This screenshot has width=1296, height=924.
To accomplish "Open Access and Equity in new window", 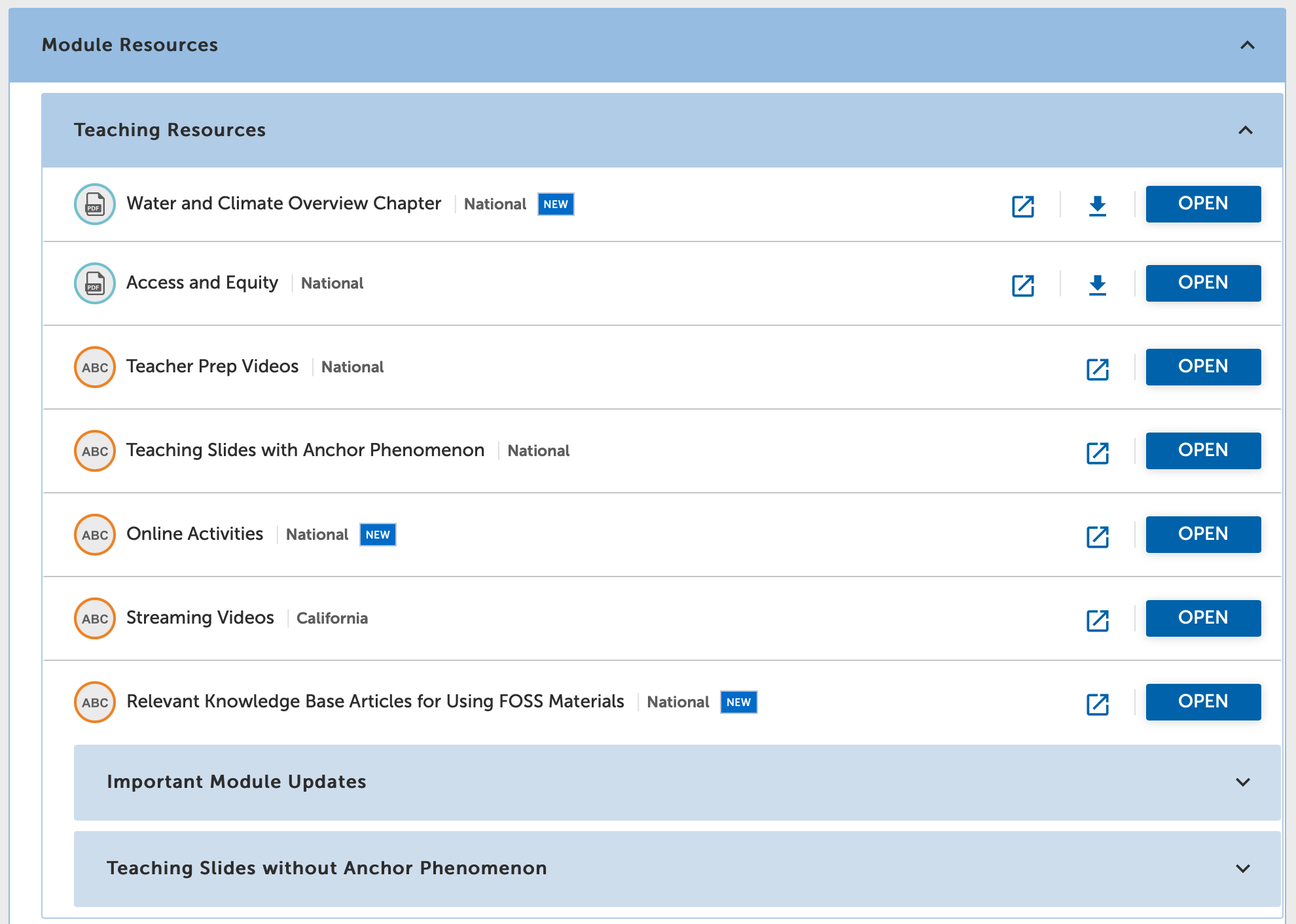I will point(1022,285).
